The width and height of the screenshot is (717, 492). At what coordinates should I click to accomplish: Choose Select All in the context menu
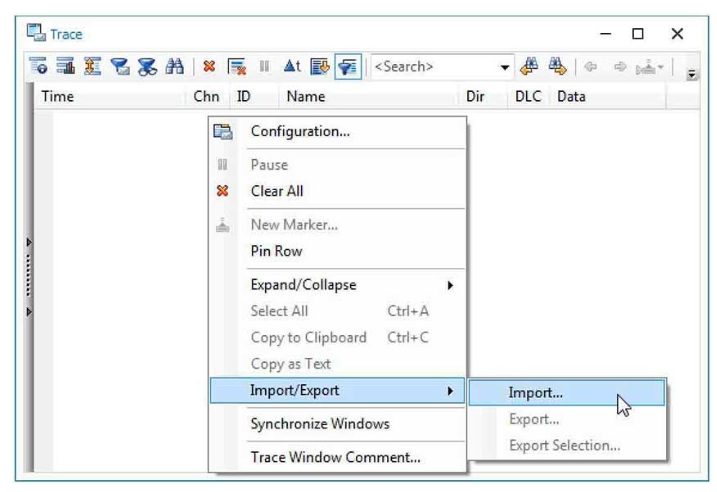click(x=337, y=311)
